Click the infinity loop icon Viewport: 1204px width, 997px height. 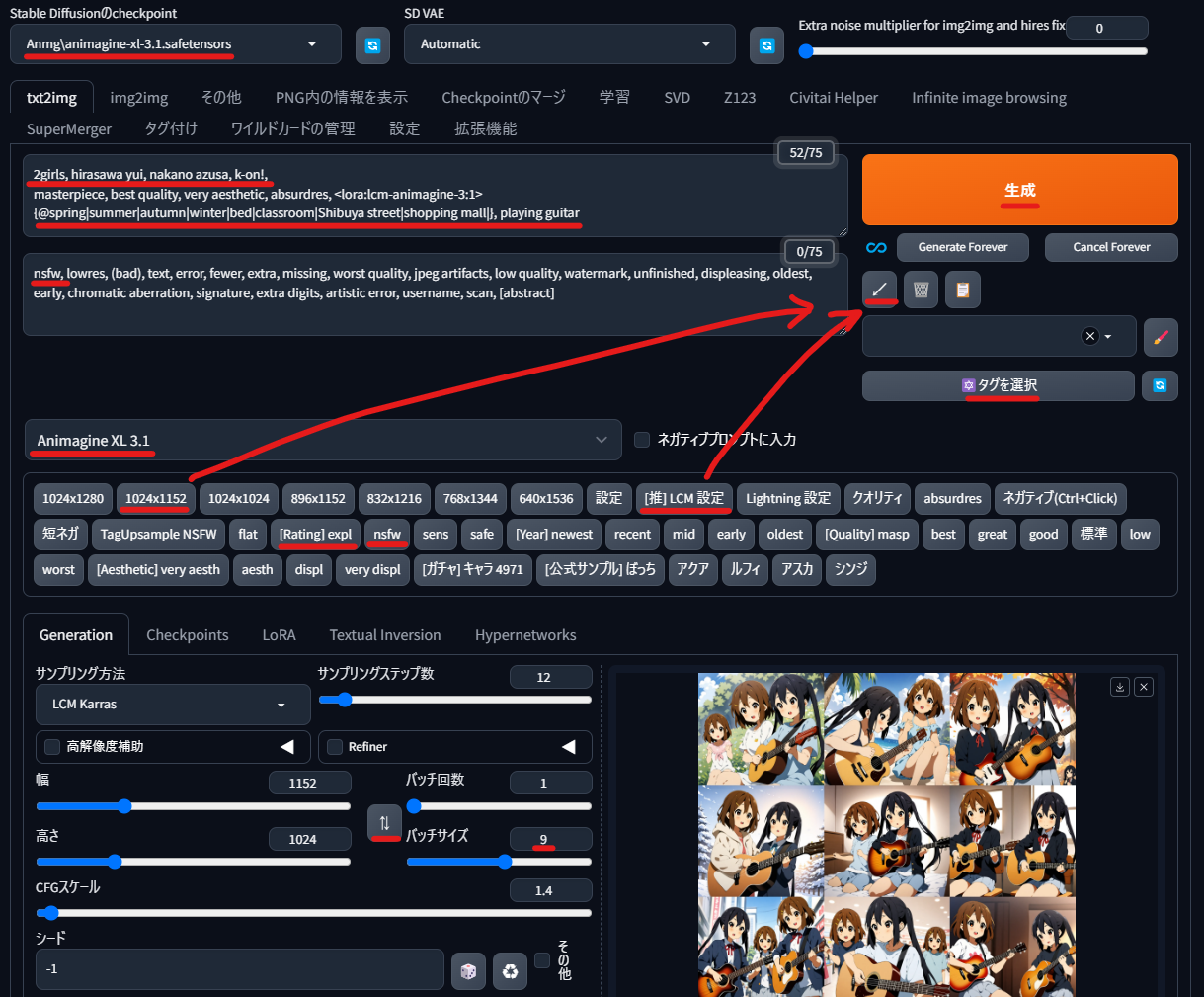click(x=876, y=247)
